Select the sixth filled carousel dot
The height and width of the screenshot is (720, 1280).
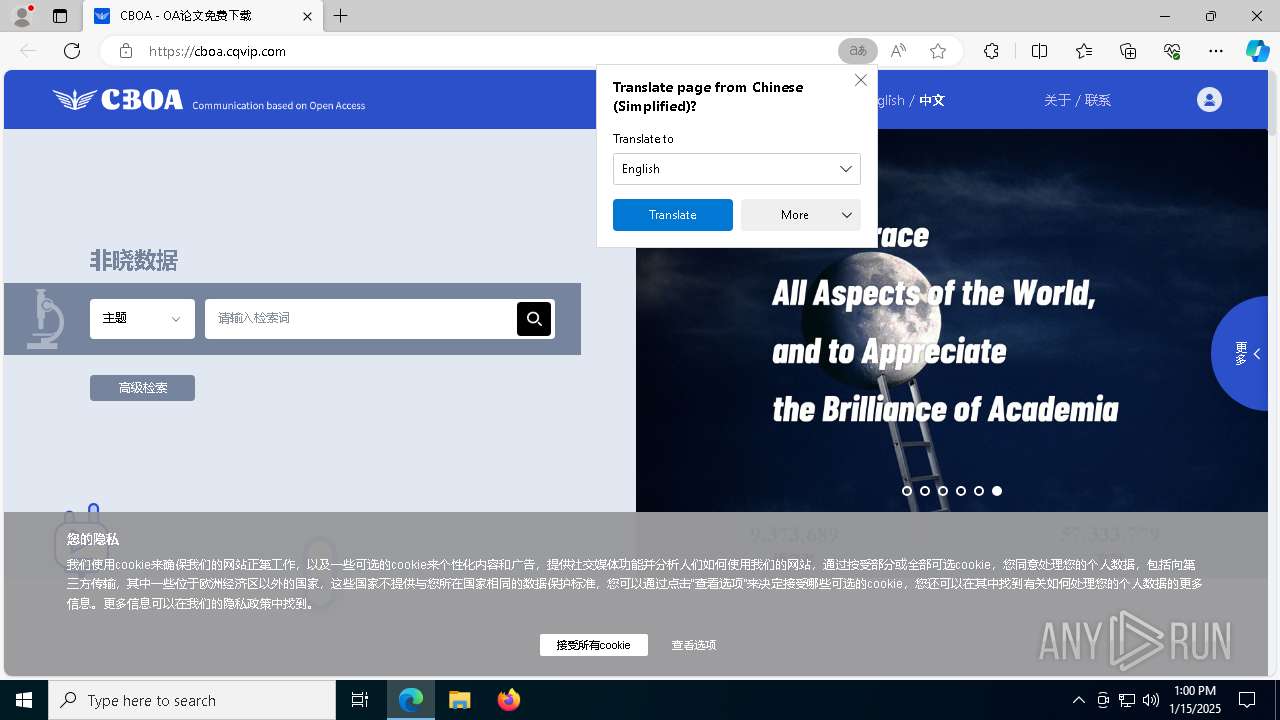[x=997, y=491]
